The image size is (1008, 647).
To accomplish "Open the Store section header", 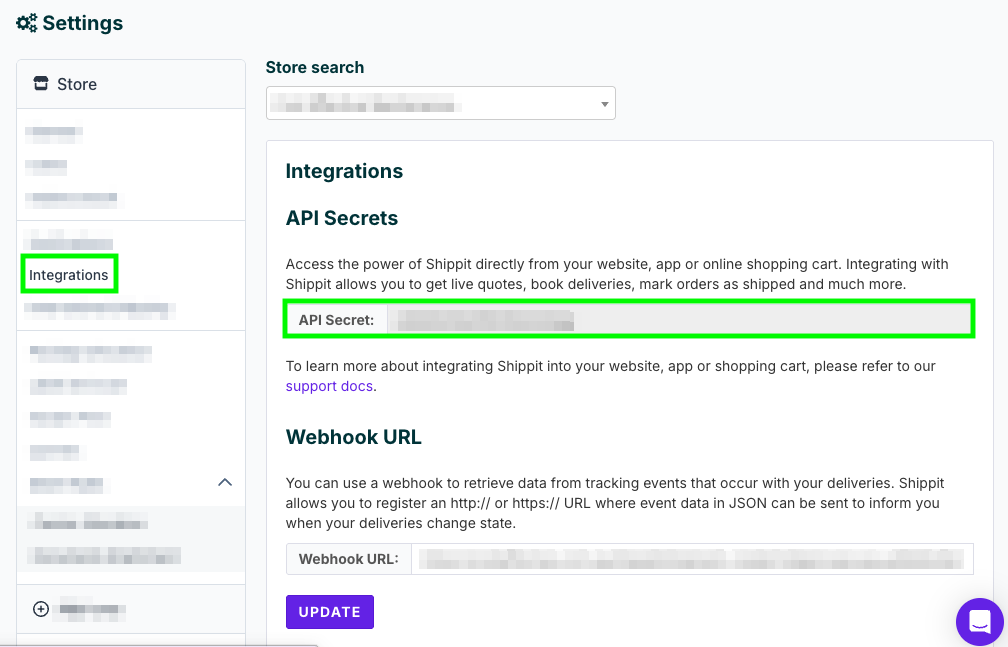I will point(131,84).
